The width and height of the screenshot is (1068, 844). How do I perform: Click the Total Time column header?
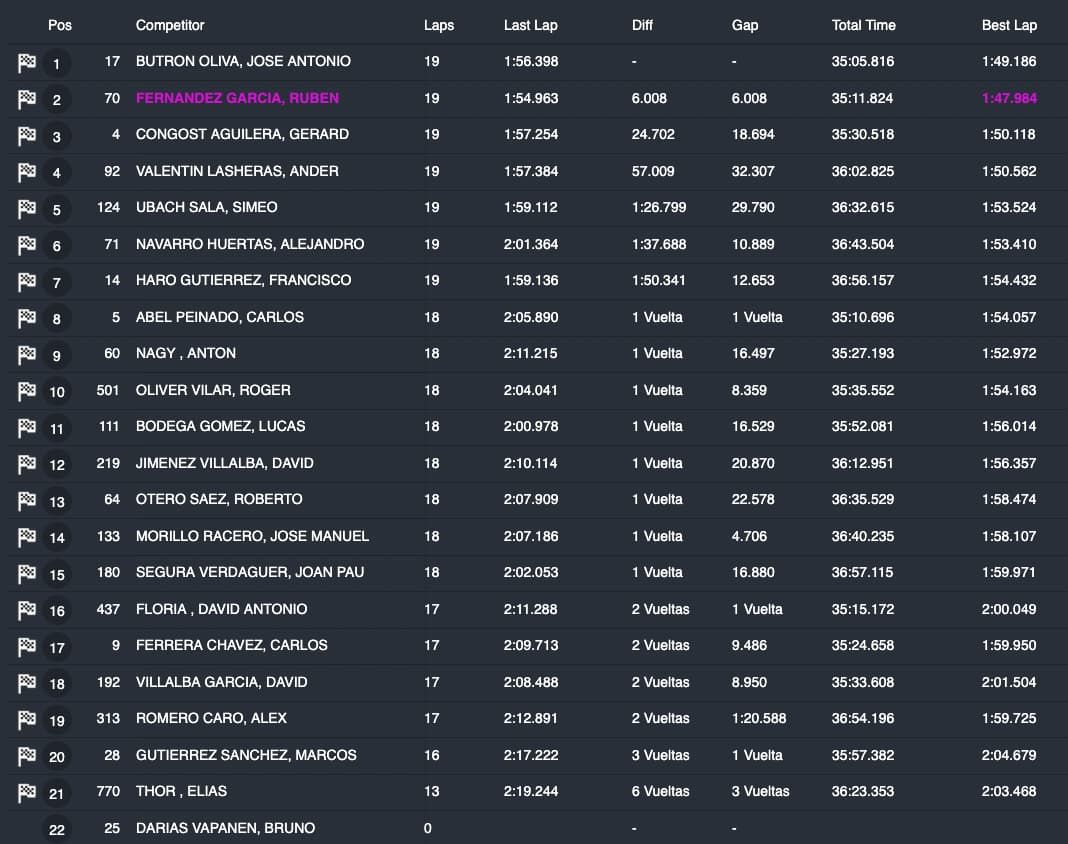point(863,25)
